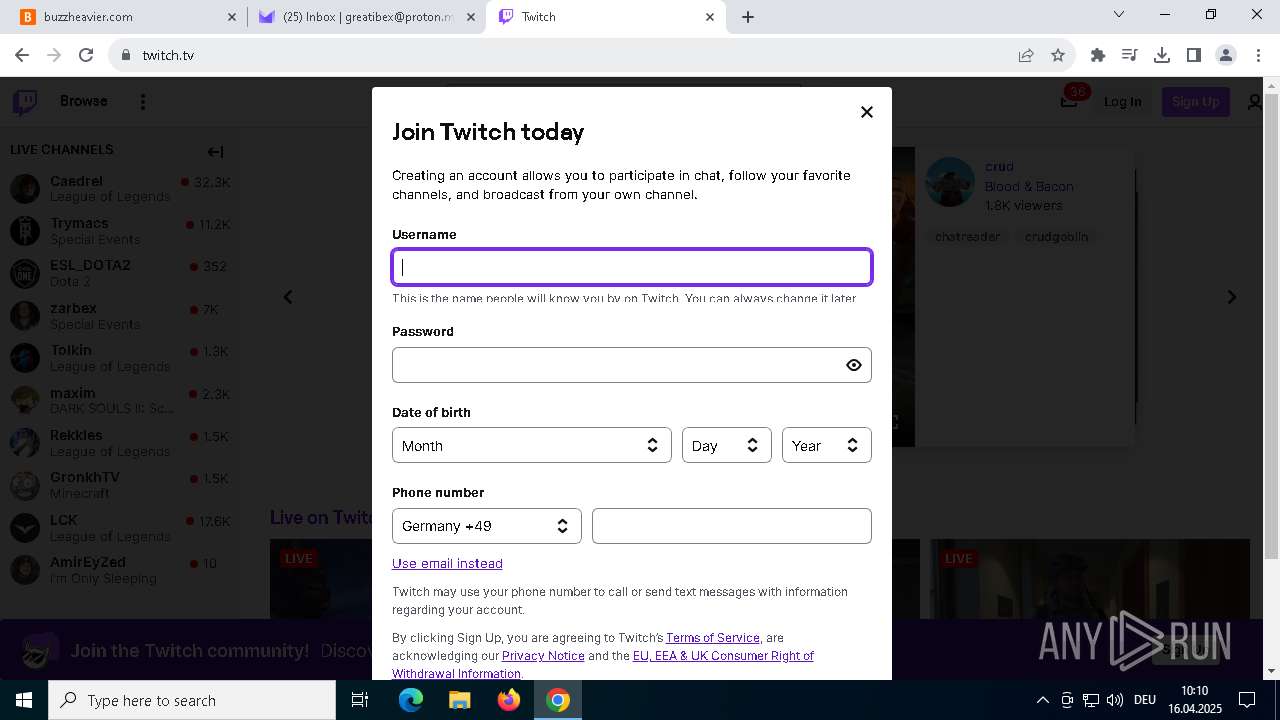Open the Day dropdown

click(726, 446)
